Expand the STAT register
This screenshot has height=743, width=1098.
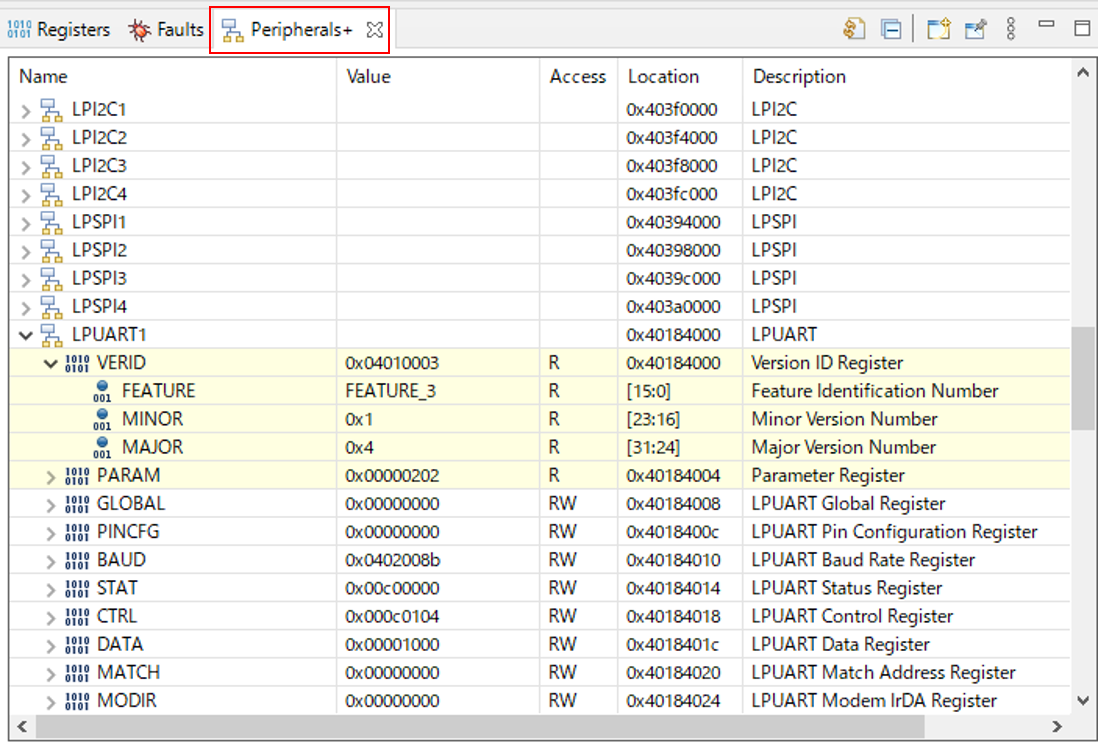tap(50, 589)
